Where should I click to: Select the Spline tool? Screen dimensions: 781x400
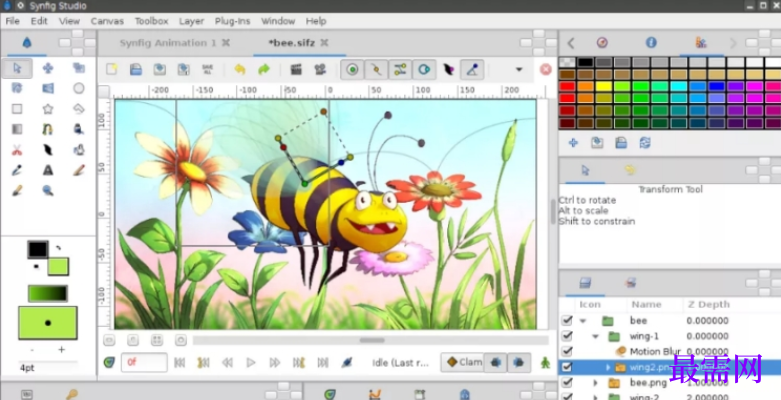[48, 130]
